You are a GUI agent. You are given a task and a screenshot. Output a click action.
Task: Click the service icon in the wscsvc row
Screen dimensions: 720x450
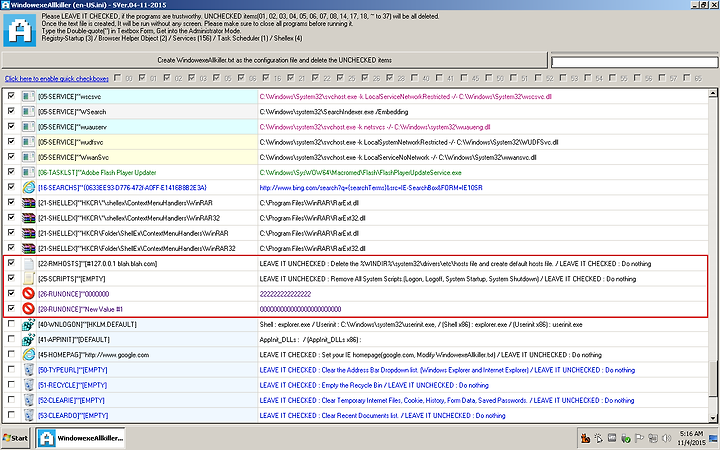point(28,96)
